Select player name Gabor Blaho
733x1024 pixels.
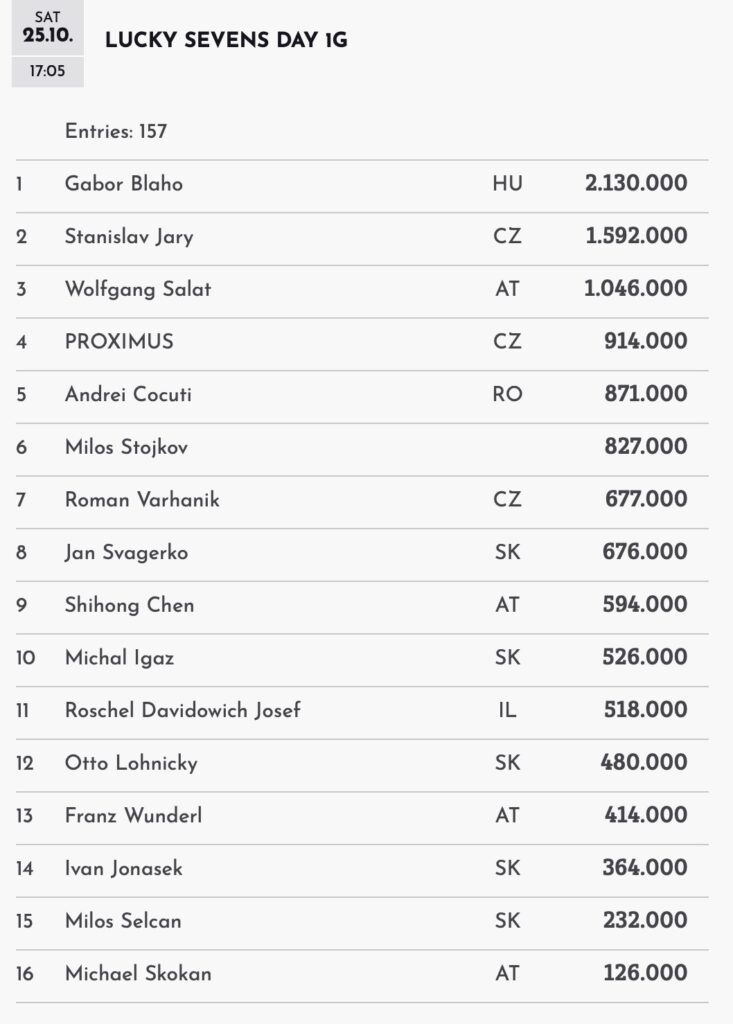[123, 184]
